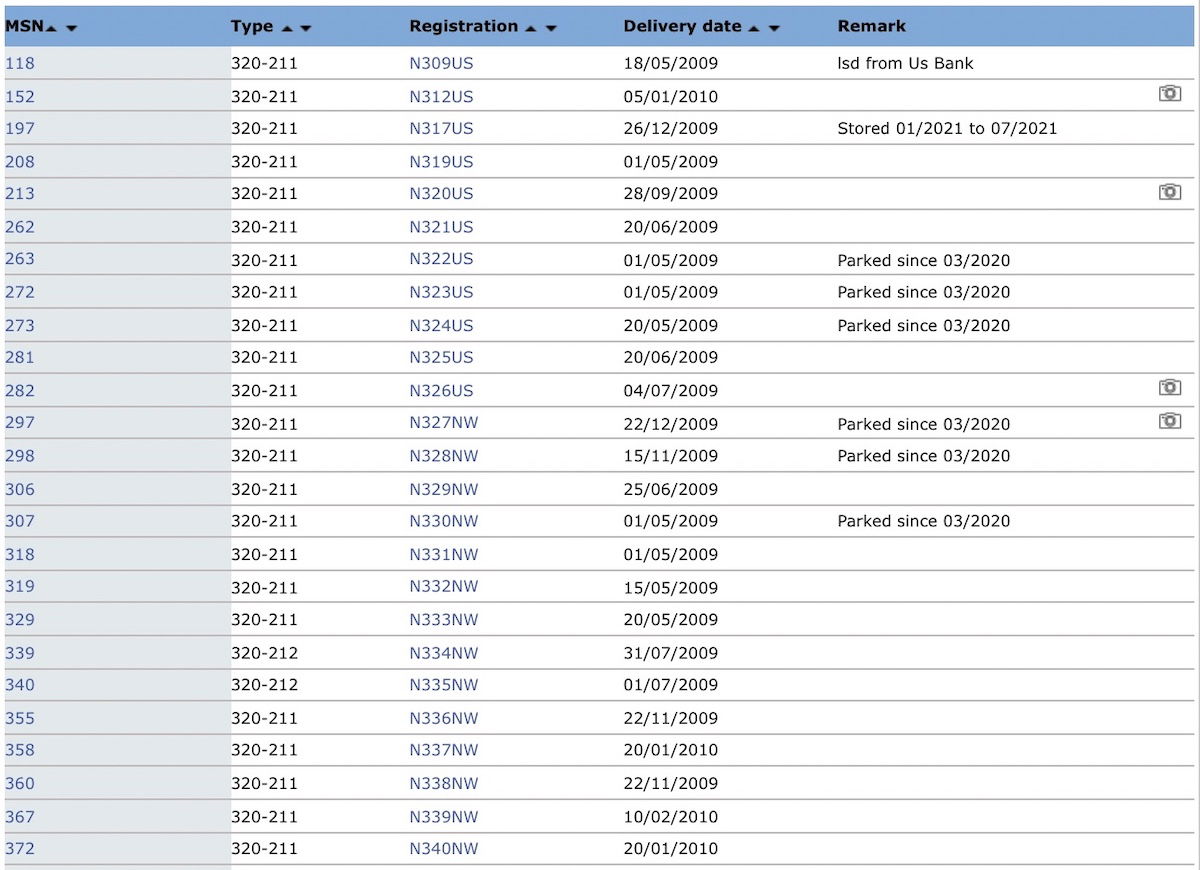Select delivery date 22/12/2009
This screenshot has height=870, width=1200.
tap(670, 423)
